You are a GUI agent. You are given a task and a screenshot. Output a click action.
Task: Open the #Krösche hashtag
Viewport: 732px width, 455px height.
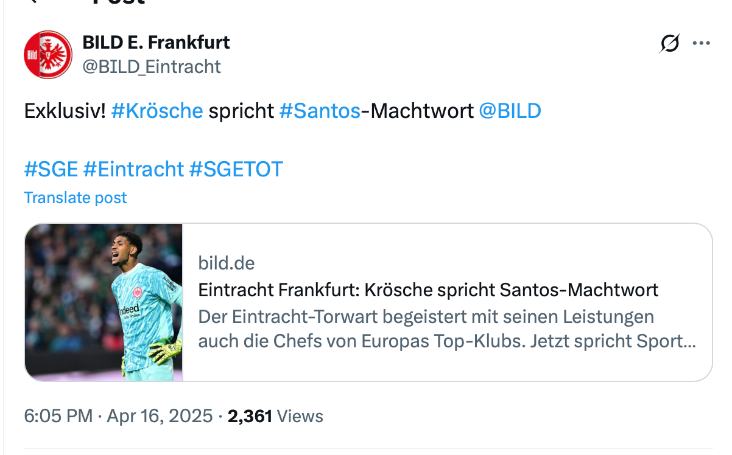point(157,111)
